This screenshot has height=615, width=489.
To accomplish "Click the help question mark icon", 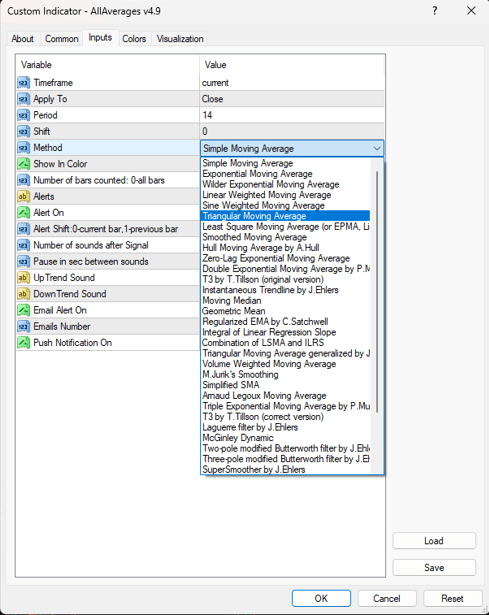I will [434, 11].
